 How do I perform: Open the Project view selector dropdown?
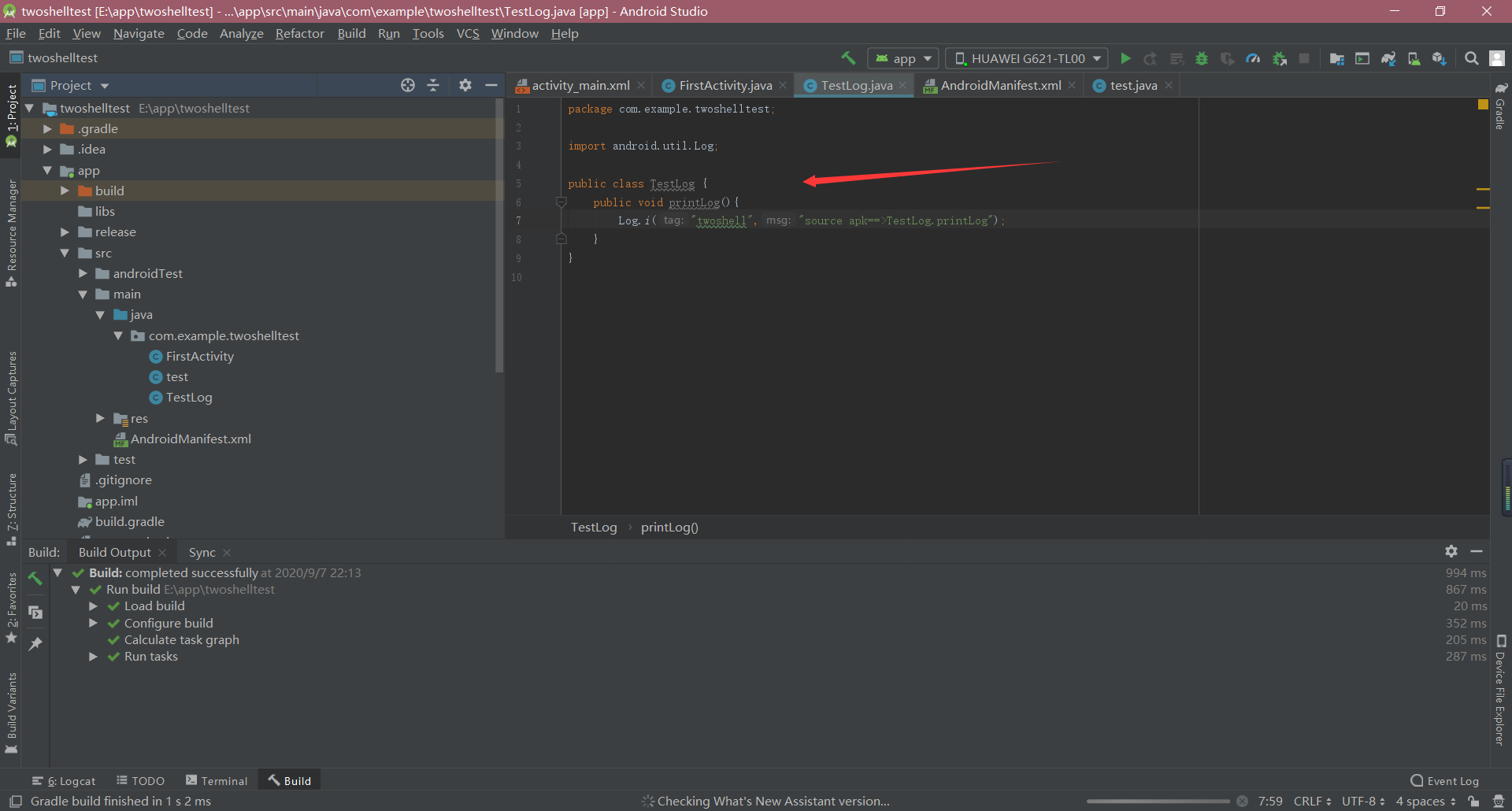[71, 85]
